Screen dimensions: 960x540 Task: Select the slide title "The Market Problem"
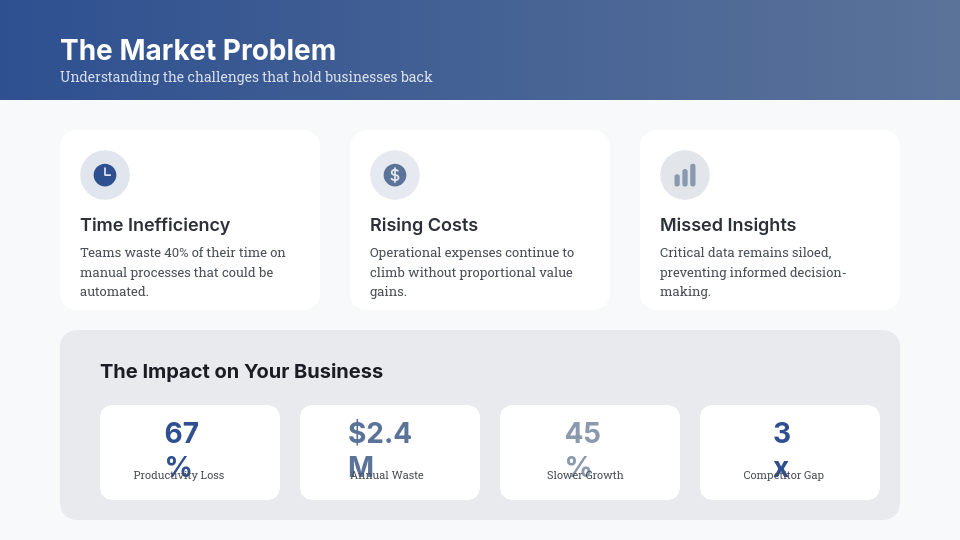[x=198, y=50]
